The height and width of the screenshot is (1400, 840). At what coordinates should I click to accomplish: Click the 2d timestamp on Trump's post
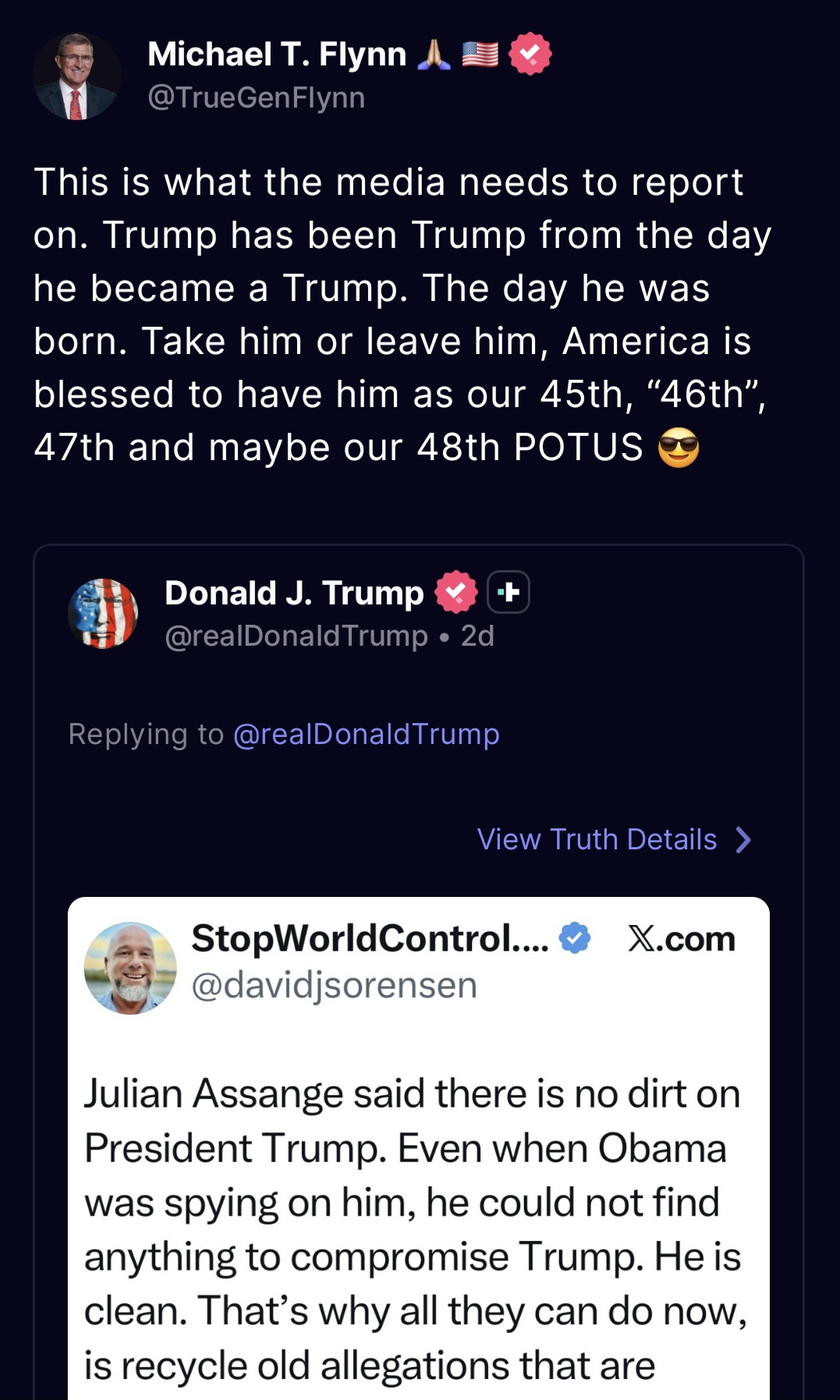[x=473, y=636]
